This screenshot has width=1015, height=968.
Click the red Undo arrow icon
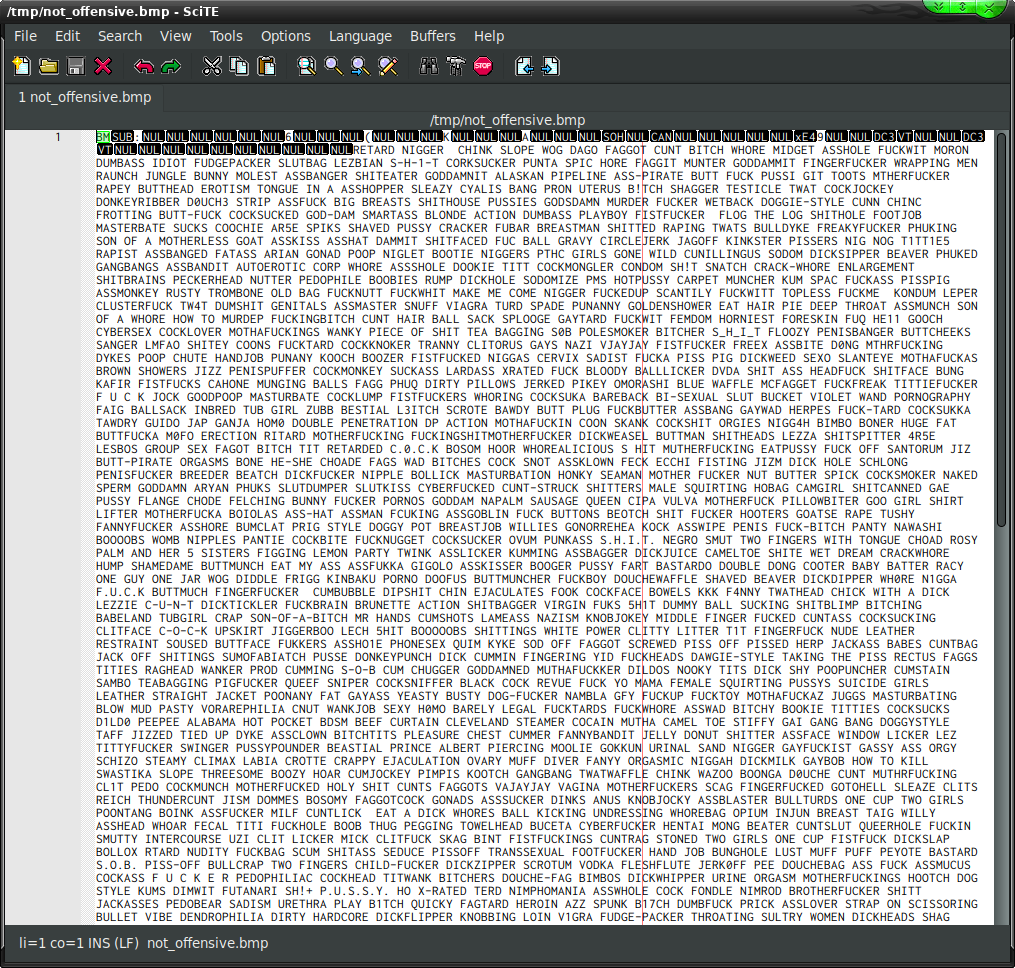(144, 67)
